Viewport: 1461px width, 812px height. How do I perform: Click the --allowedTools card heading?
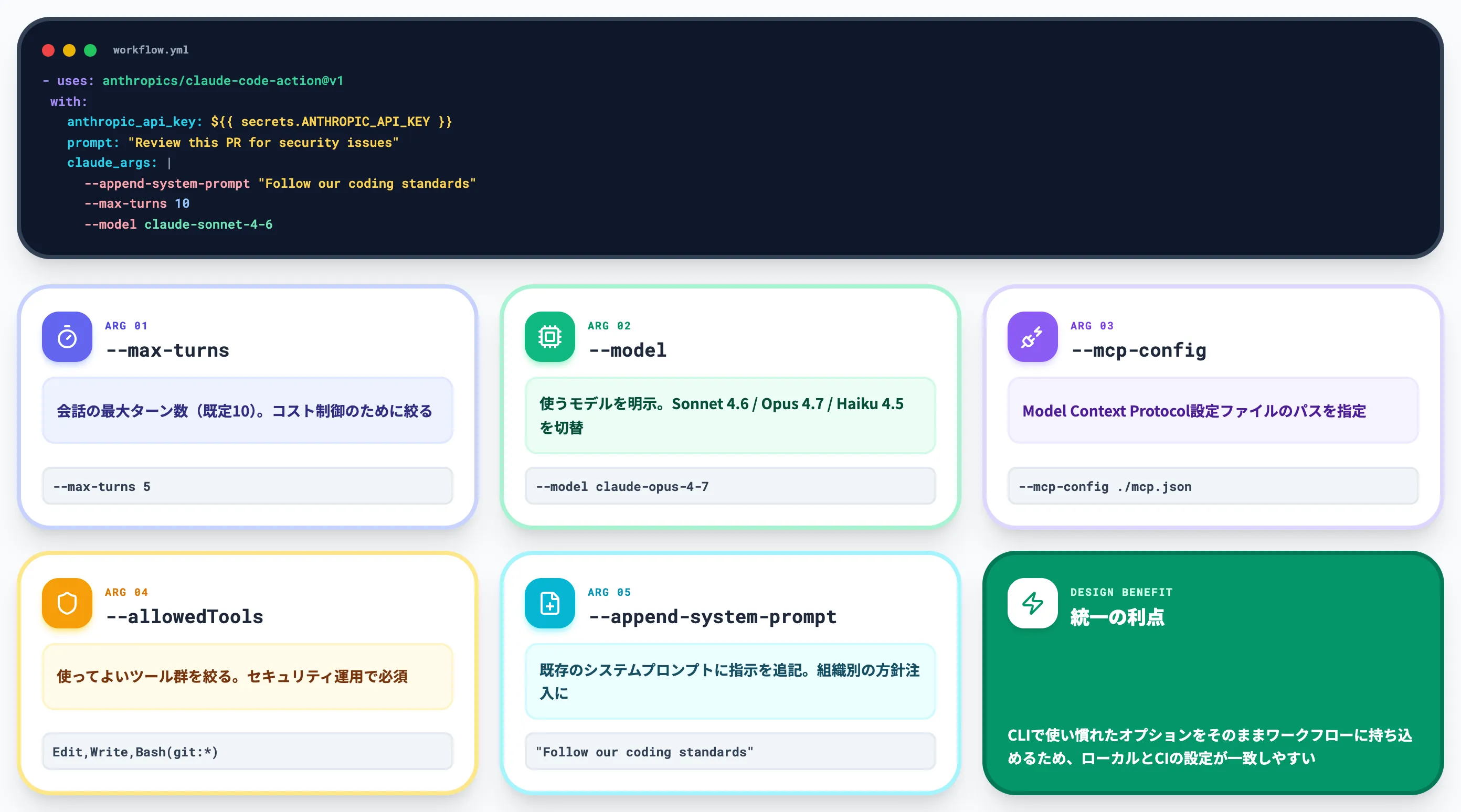pyautogui.click(x=185, y=617)
